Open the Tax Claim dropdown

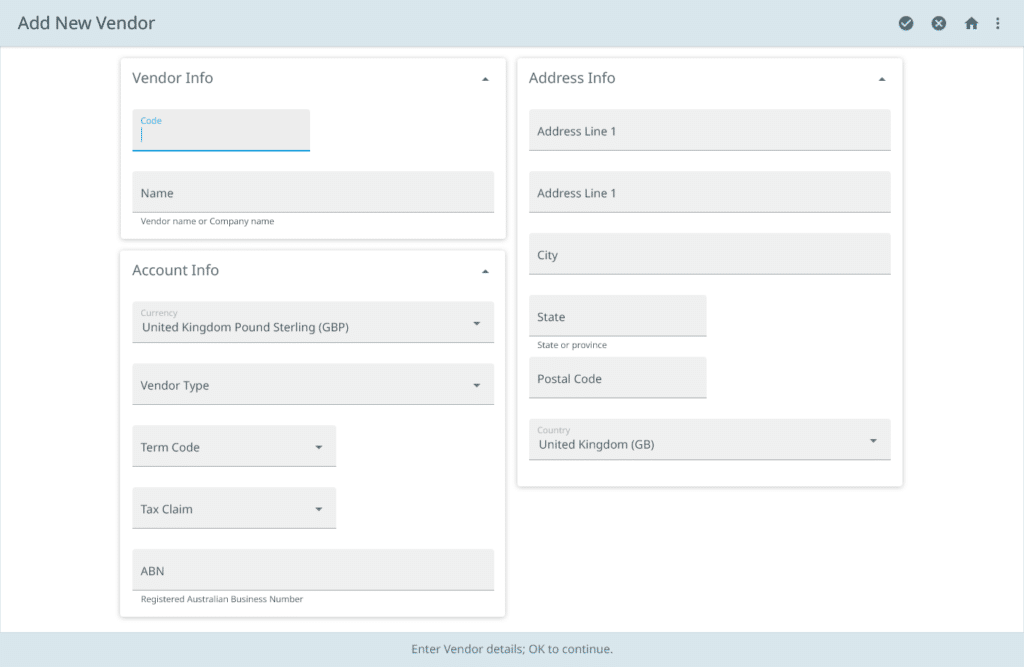tap(234, 508)
